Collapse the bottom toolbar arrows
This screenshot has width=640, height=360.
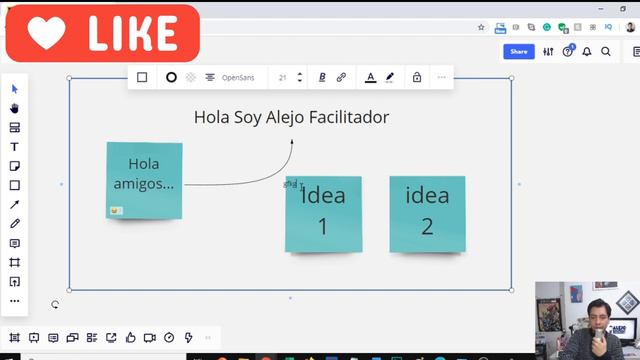(208, 338)
